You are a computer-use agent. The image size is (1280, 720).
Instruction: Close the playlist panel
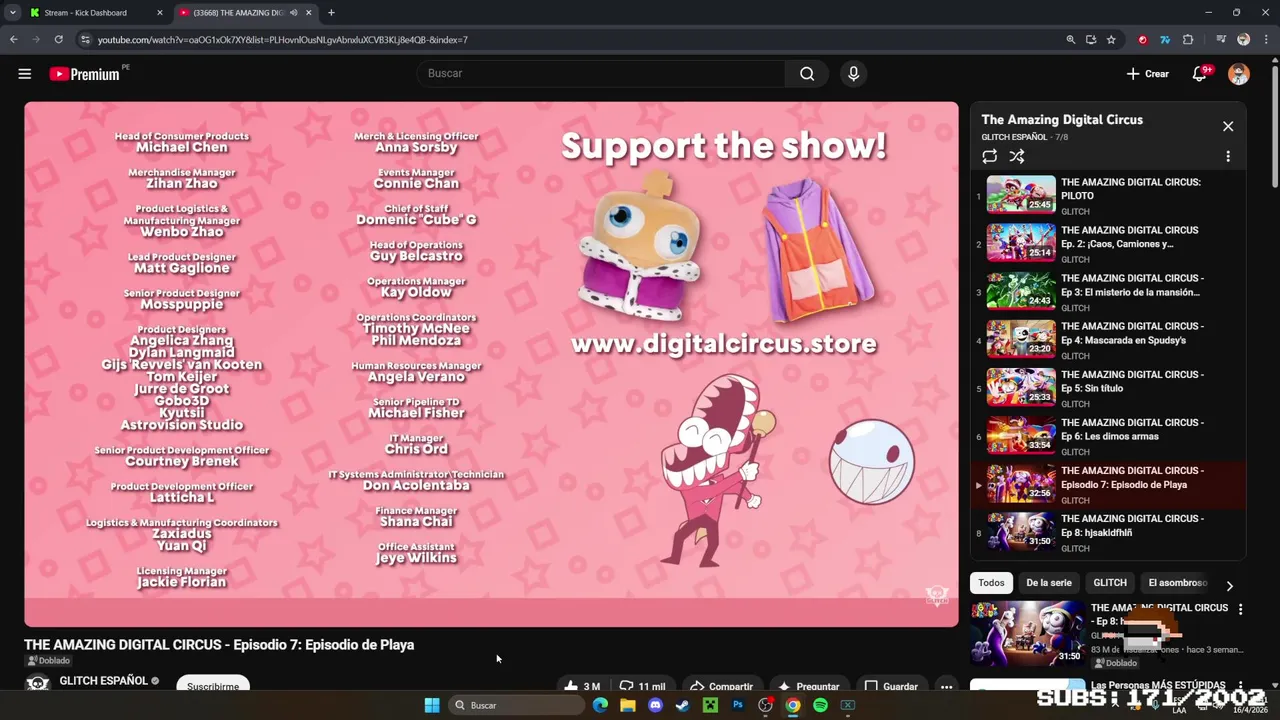[1228, 126]
